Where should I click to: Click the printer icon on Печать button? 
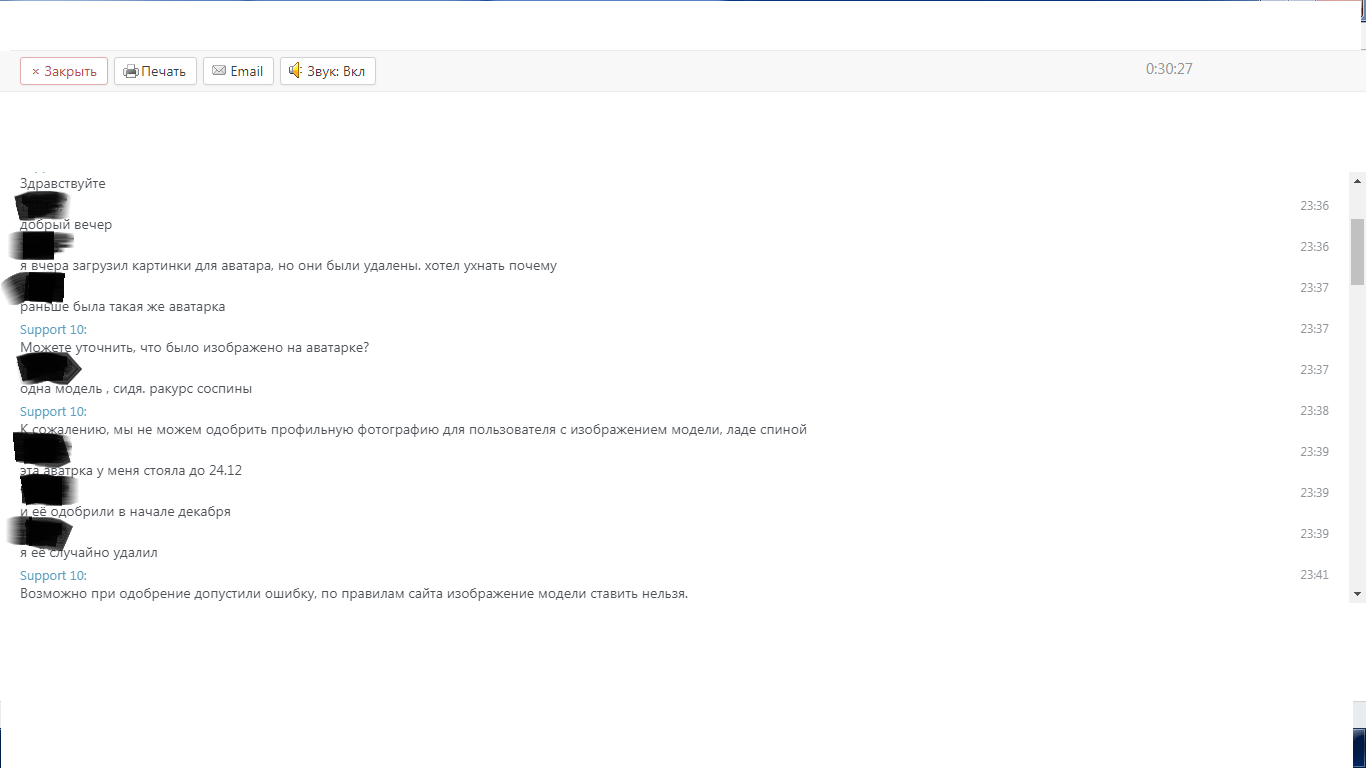click(130, 71)
